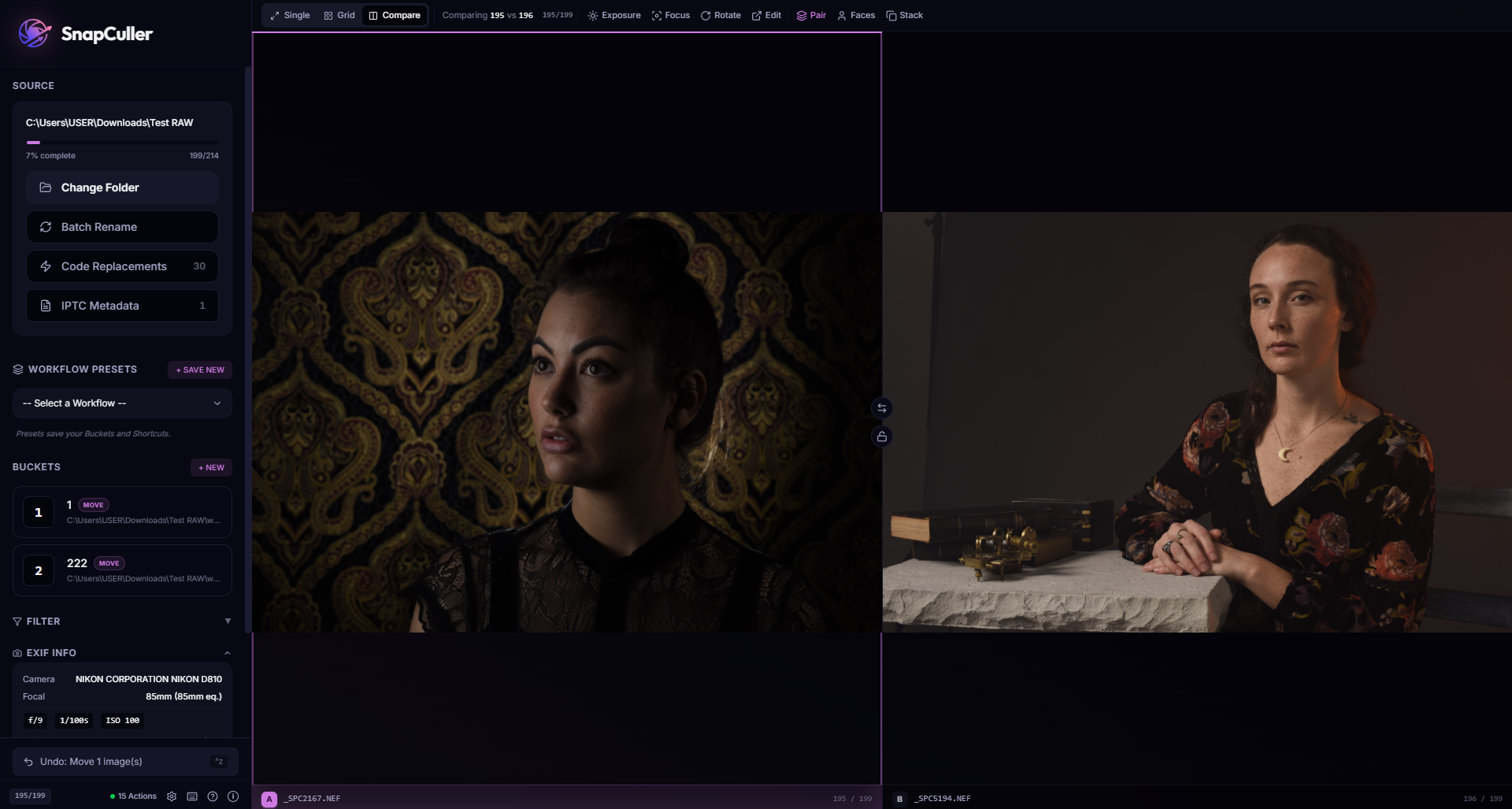Toggle Pair mode in toolbar
The width and height of the screenshot is (1512, 809).
point(811,15)
